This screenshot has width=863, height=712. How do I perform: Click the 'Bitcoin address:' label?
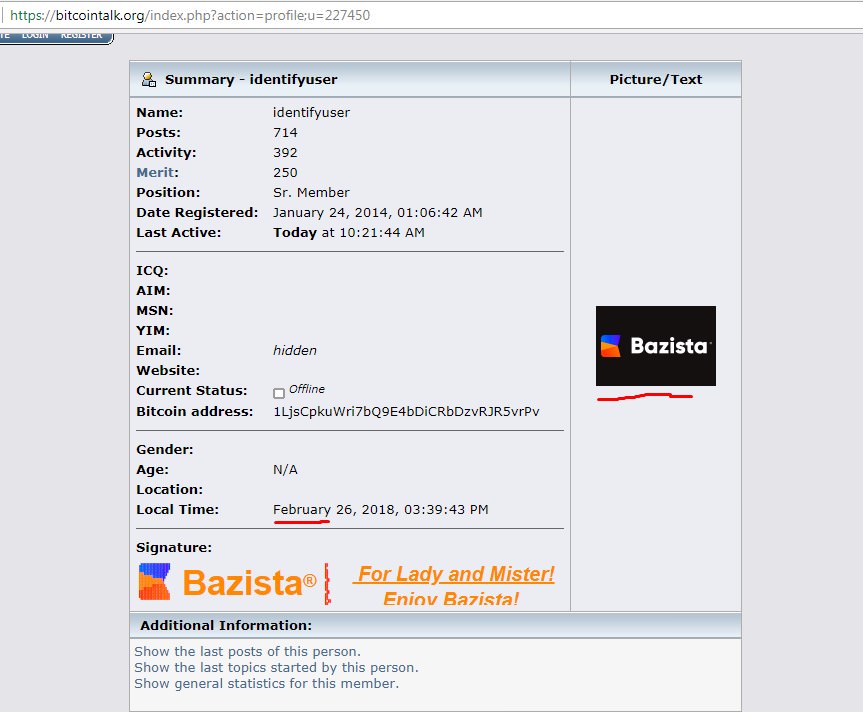195,412
